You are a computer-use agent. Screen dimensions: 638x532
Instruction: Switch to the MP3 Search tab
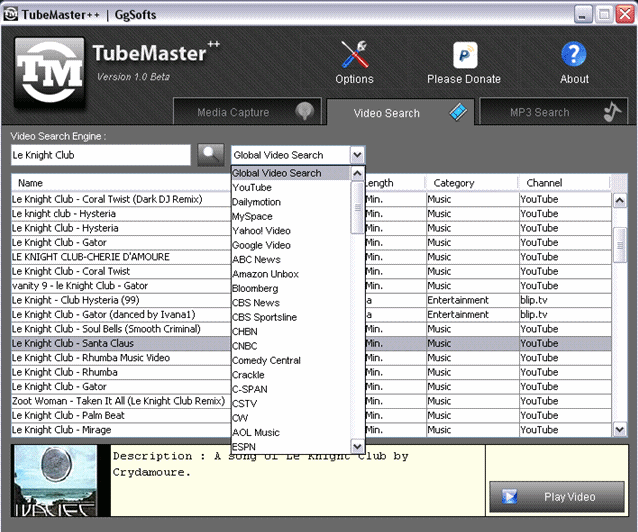pos(553,112)
